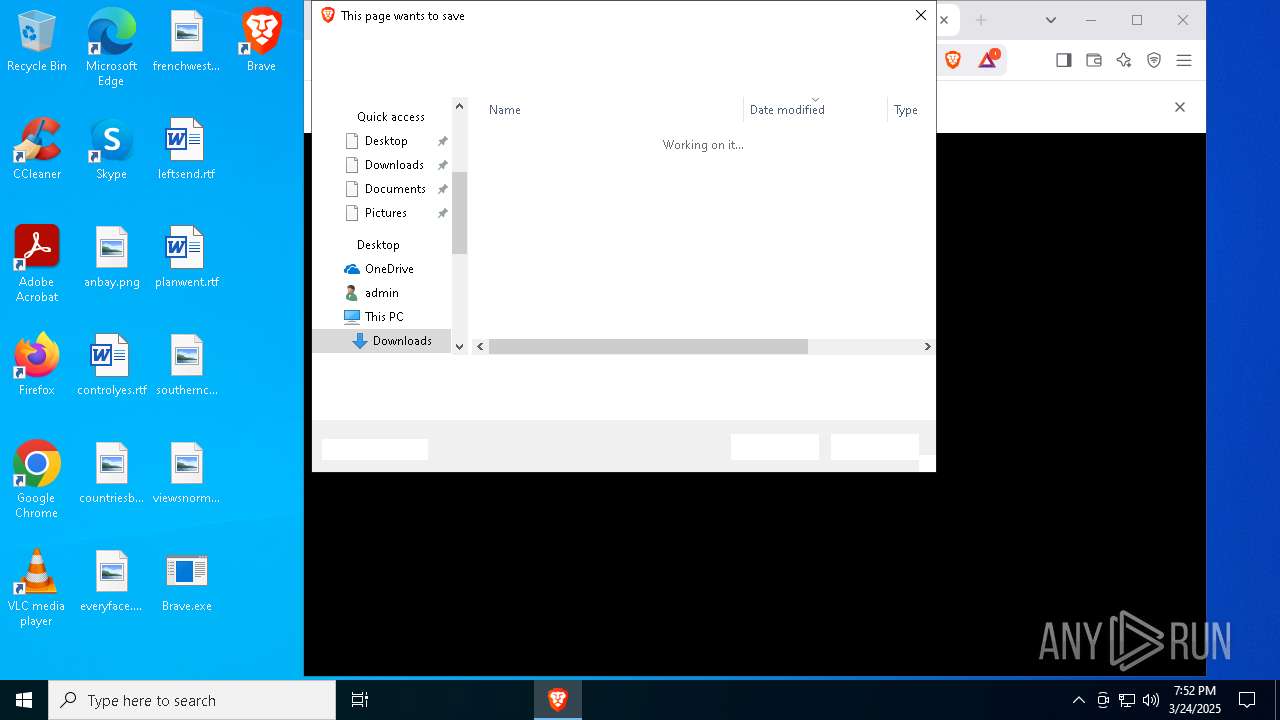
Task: Open the taskbar clock and calendar
Action: [x=1195, y=700]
